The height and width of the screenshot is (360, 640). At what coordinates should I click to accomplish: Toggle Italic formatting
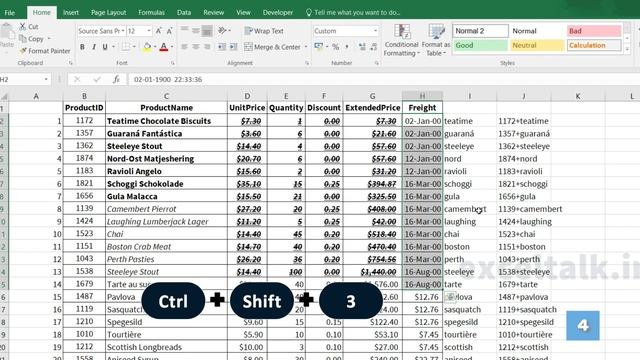click(94, 47)
